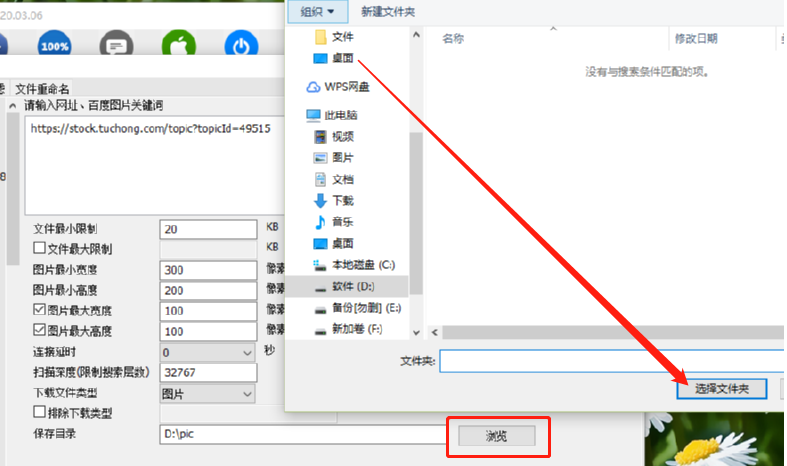
Task: Open the 连接延时 dropdown
Action: (x=207, y=353)
